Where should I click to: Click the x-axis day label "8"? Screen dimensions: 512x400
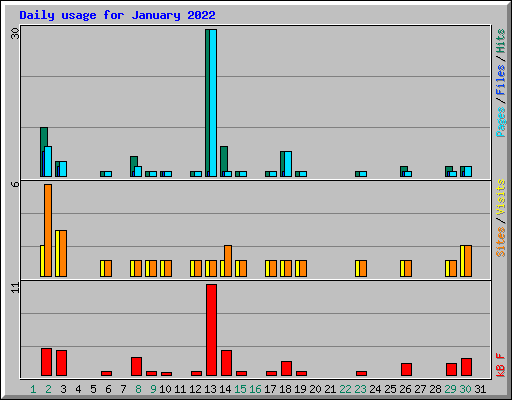(138, 389)
